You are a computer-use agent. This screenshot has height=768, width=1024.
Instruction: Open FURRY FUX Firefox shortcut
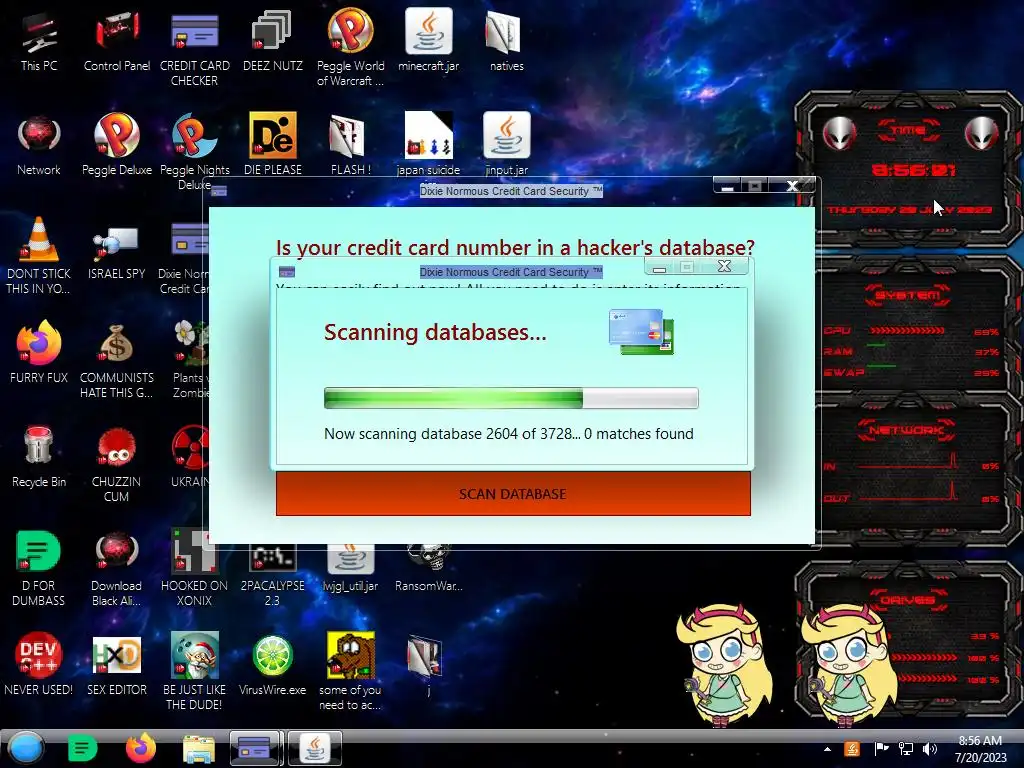tap(39, 351)
